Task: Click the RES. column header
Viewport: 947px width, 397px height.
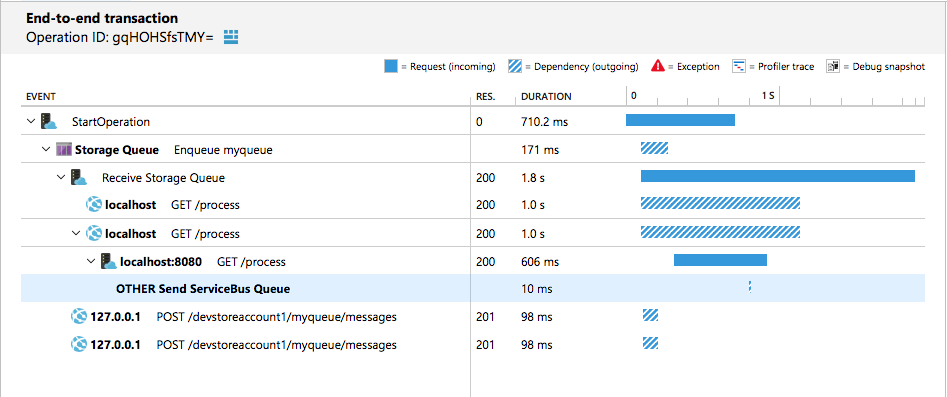Action: [x=486, y=97]
